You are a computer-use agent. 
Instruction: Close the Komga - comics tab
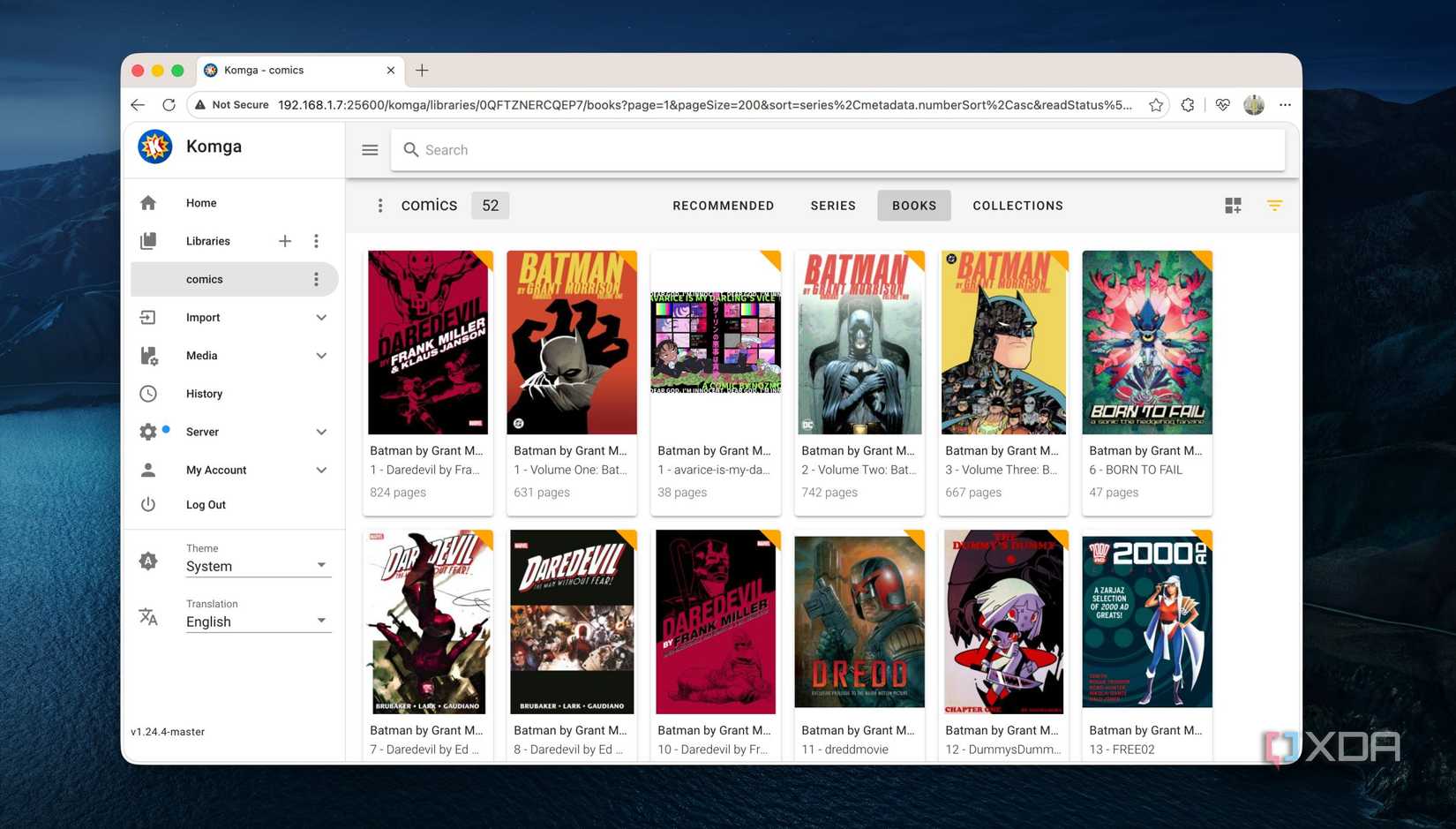point(391,71)
